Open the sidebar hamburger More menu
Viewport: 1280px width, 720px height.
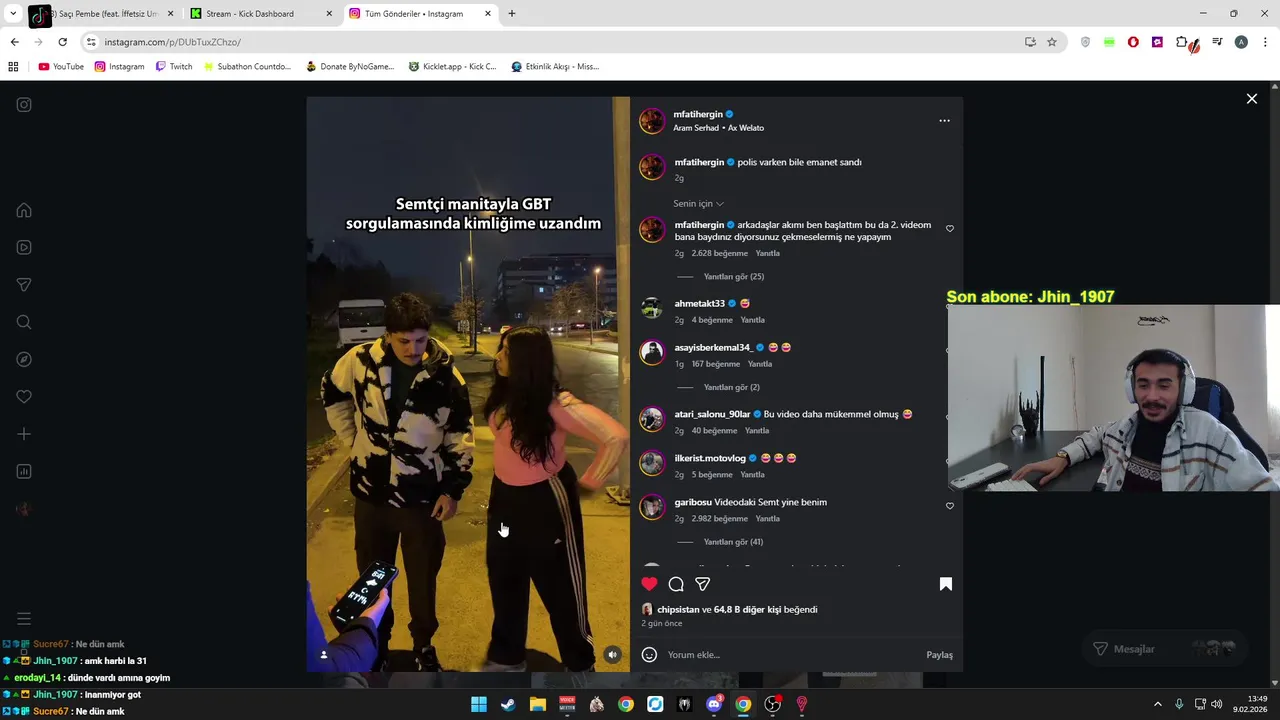coord(24,619)
